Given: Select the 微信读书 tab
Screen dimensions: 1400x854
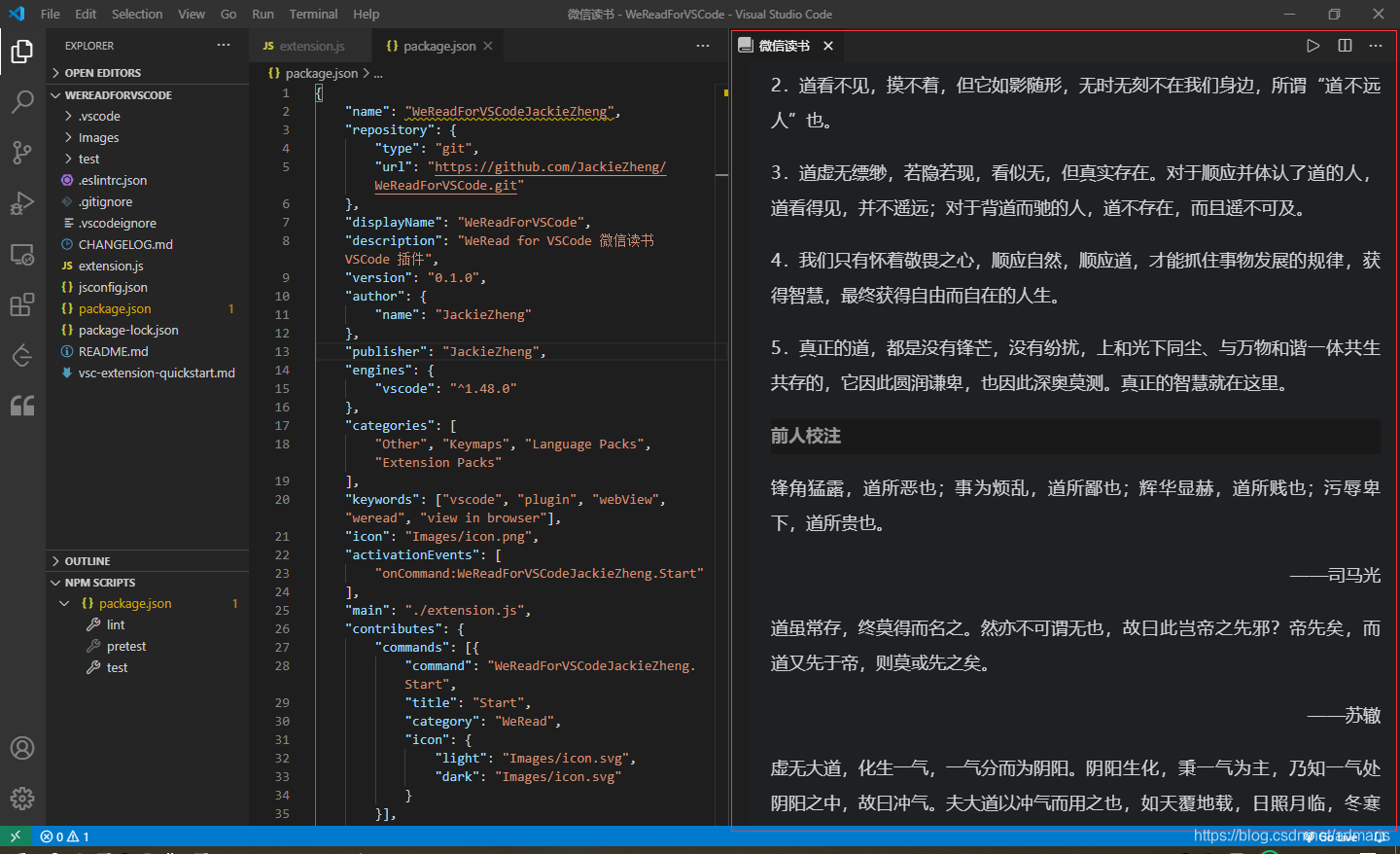Looking at the screenshot, I should point(785,46).
